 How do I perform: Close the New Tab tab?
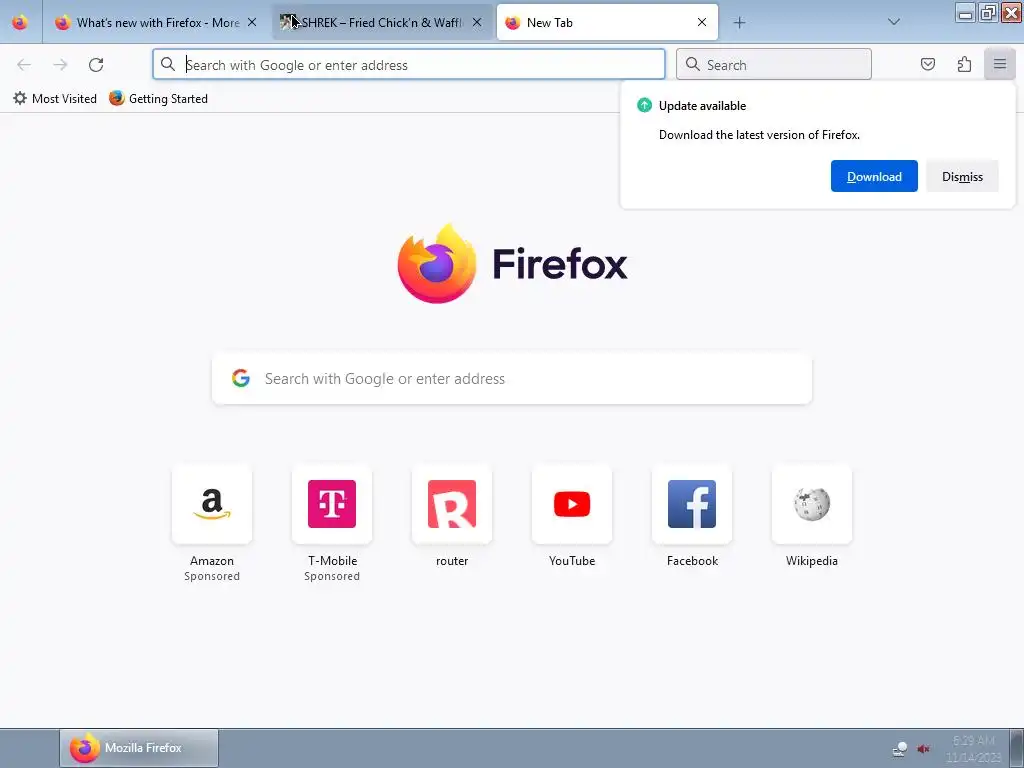coord(702,22)
